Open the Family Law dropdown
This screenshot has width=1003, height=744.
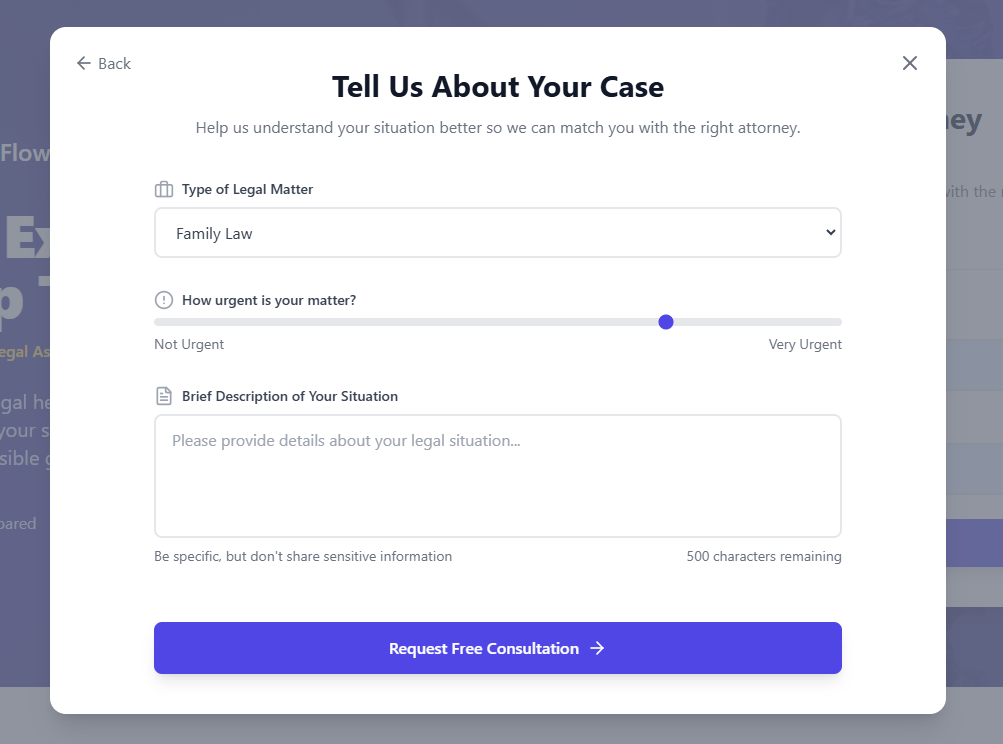[x=497, y=233]
